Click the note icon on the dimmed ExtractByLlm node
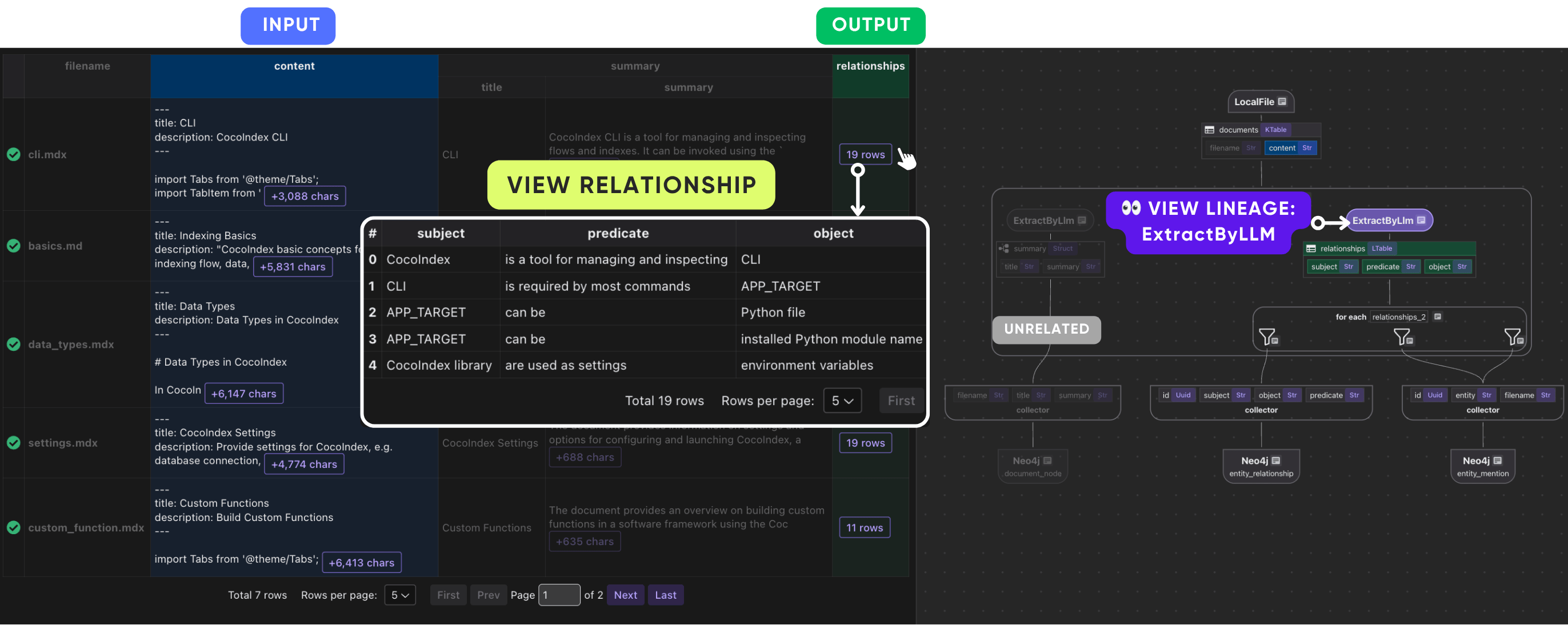The image size is (1568, 625). coord(1082,221)
